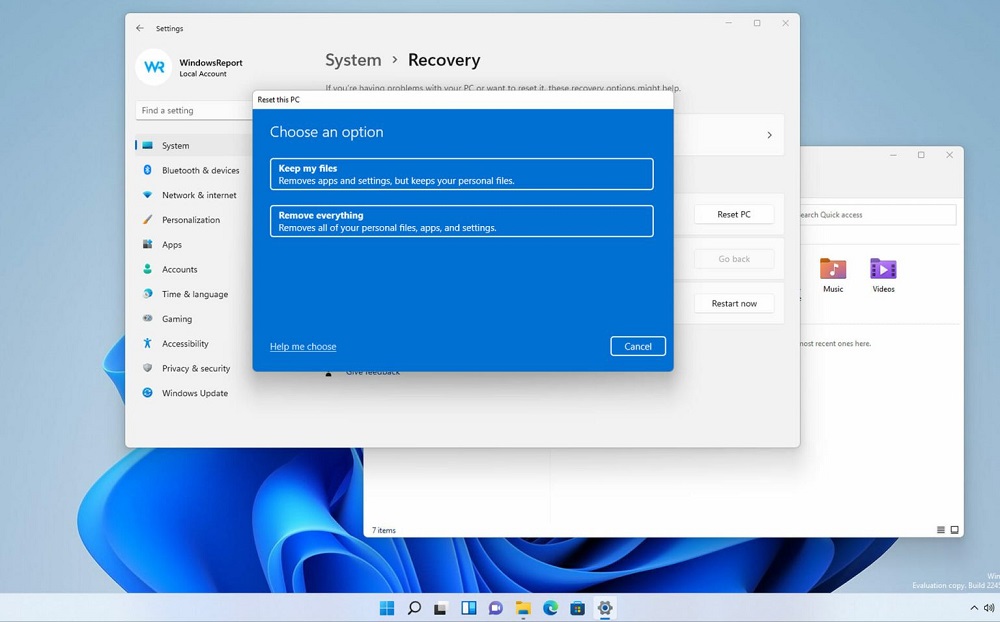The height and width of the screenshot is (622, 1000).
Task: Click the Go back button
Action: pos(734,259)
